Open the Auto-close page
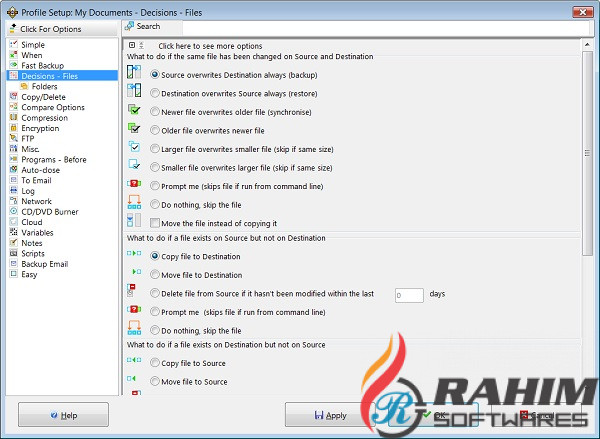 [41, 170]
